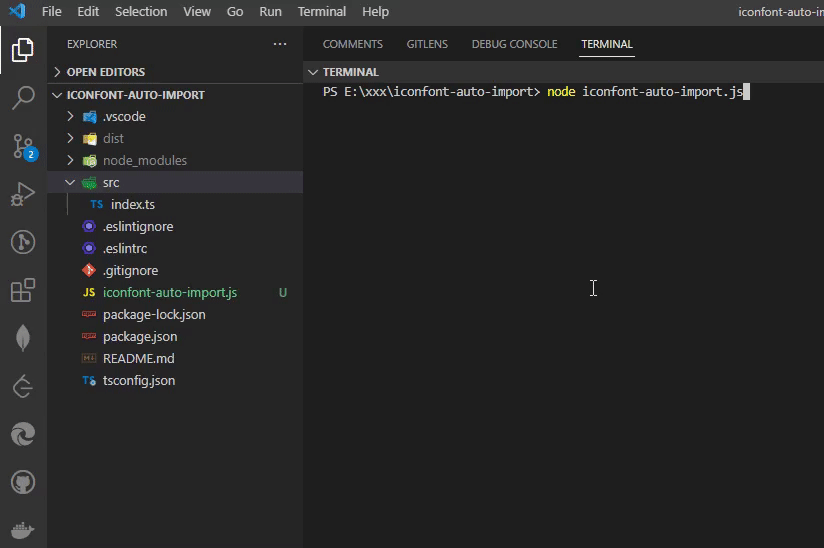Open the Terminal menu in menu bar
Screen dimensions: 824x548
click(x=321, y=12)
